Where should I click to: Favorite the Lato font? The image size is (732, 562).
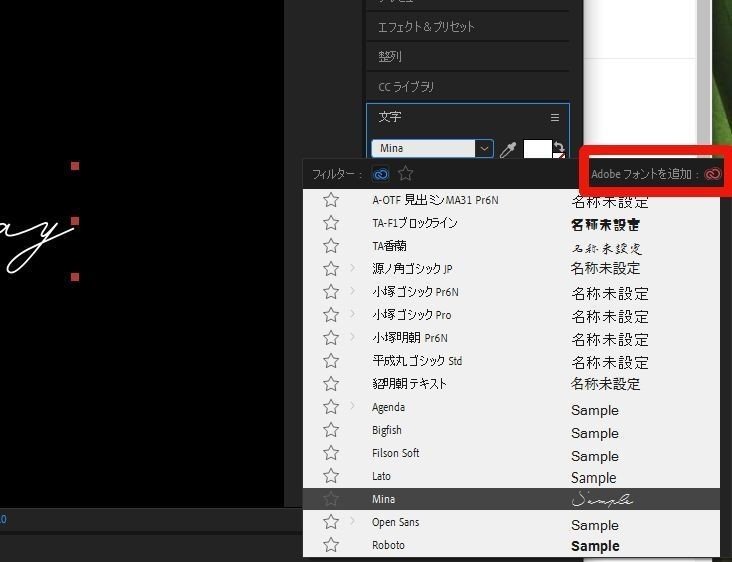coord(331,476)
